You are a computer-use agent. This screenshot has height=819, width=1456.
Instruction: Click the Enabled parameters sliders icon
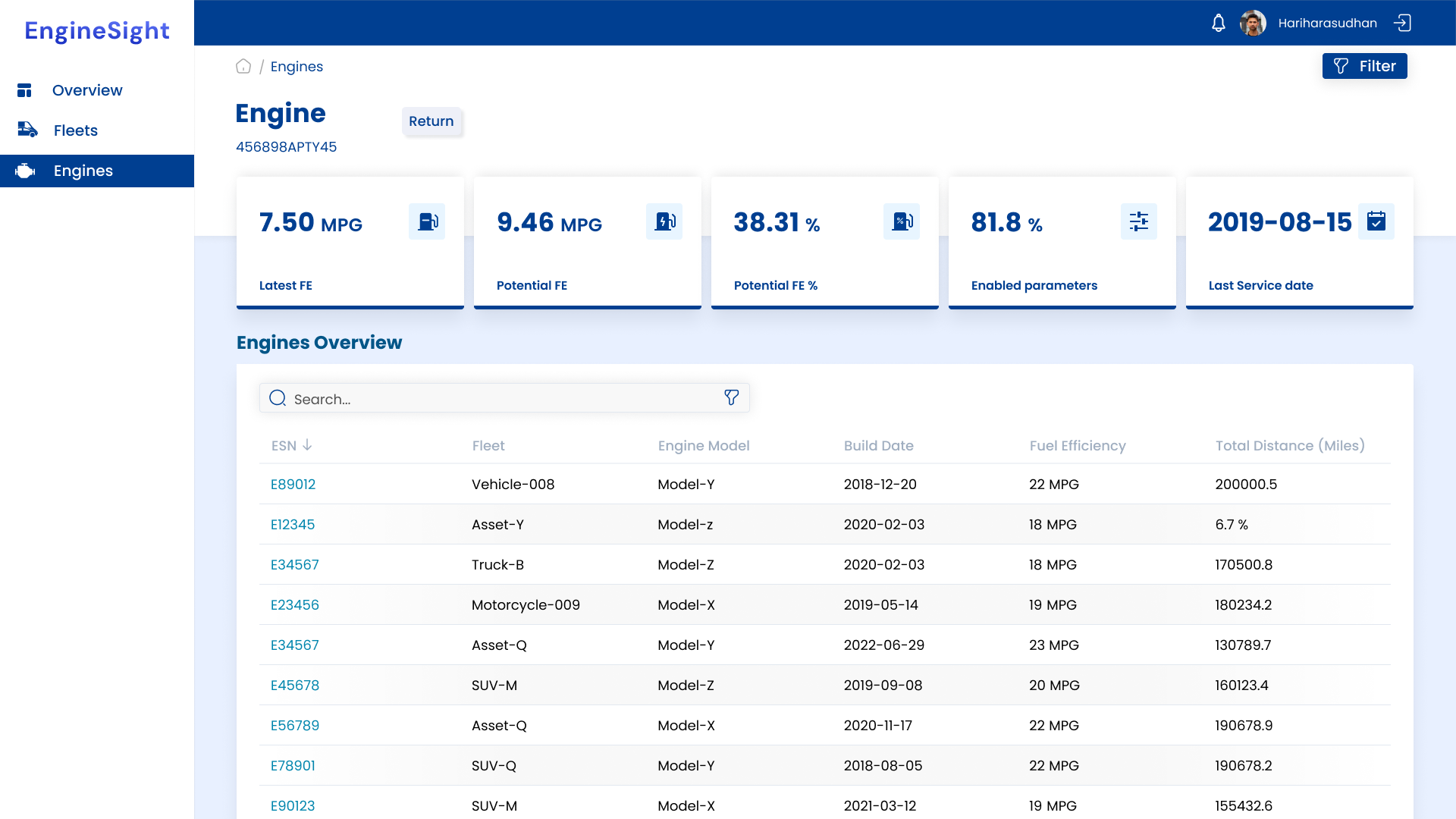click(x=1138, y=221)
